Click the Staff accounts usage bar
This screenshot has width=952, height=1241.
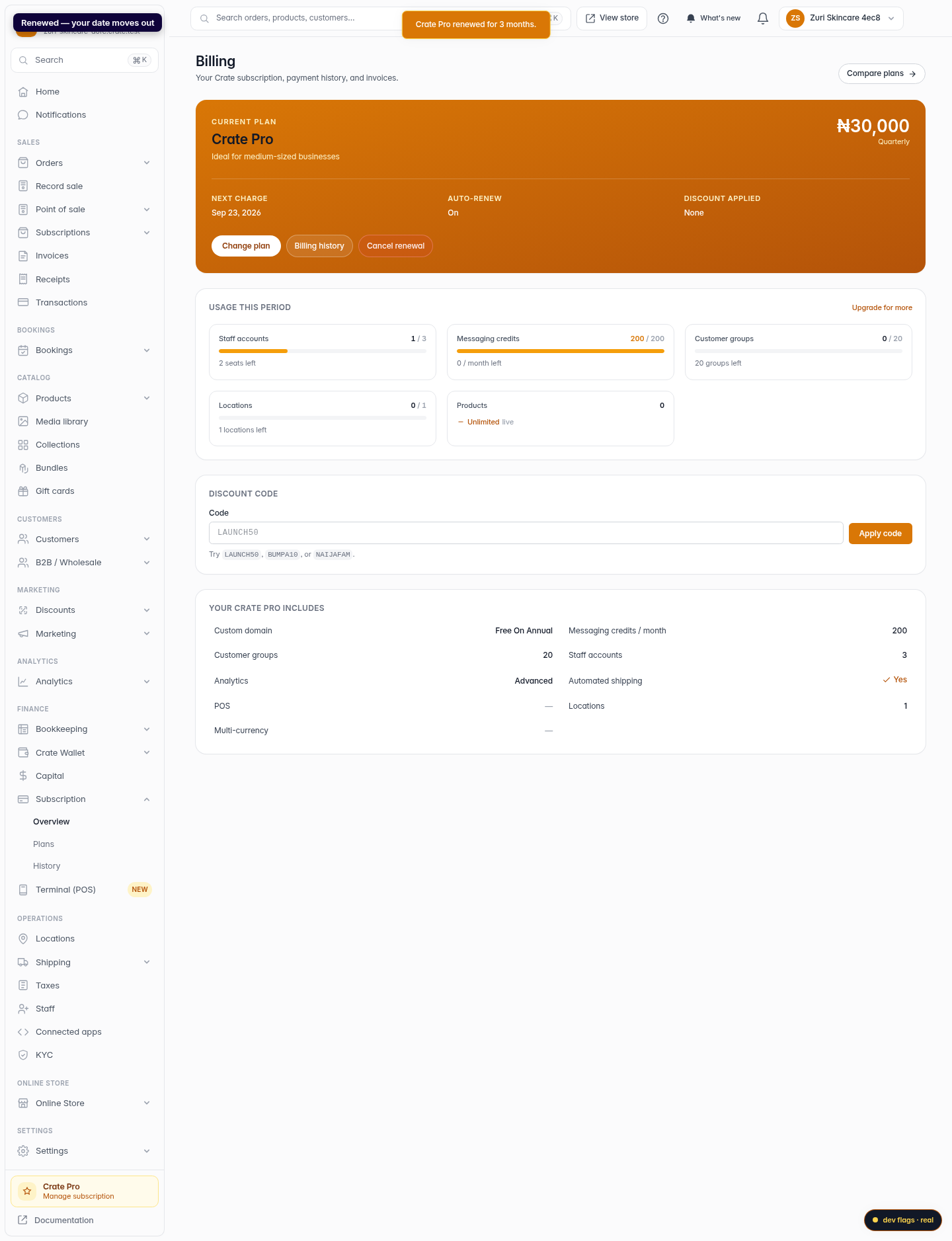click(x=323, y=351)
